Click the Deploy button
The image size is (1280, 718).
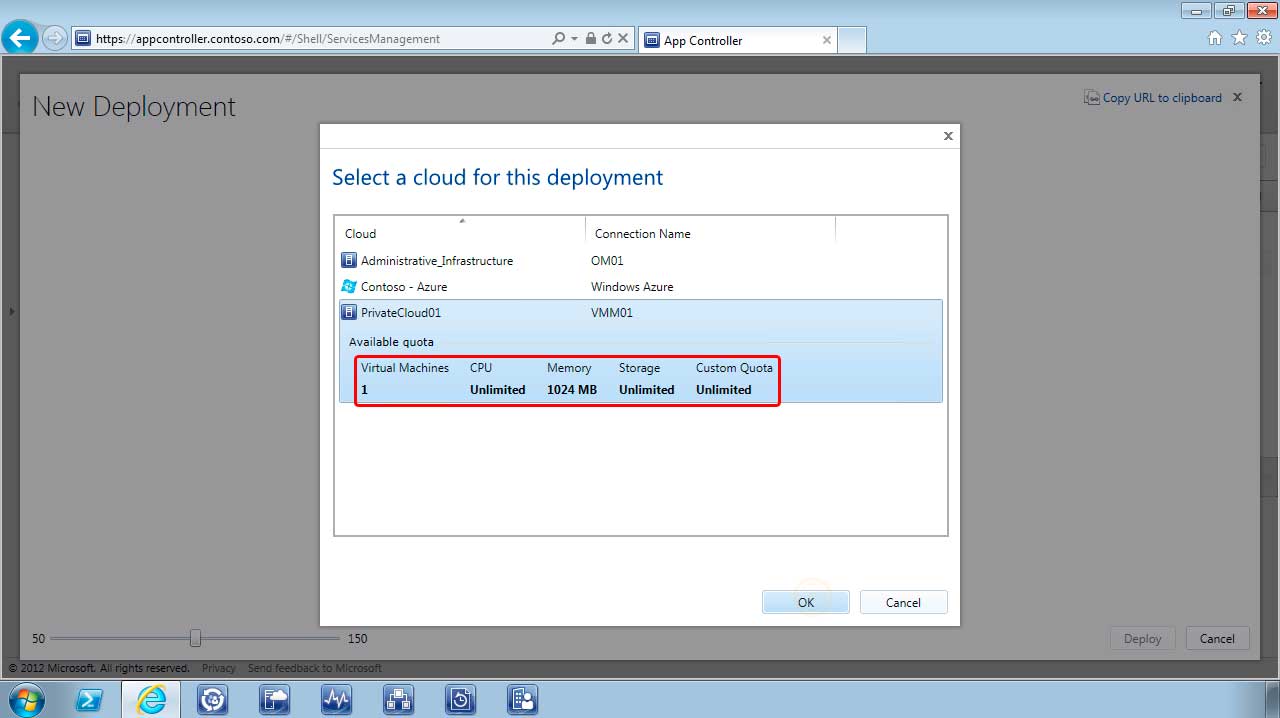point(1142,639)
